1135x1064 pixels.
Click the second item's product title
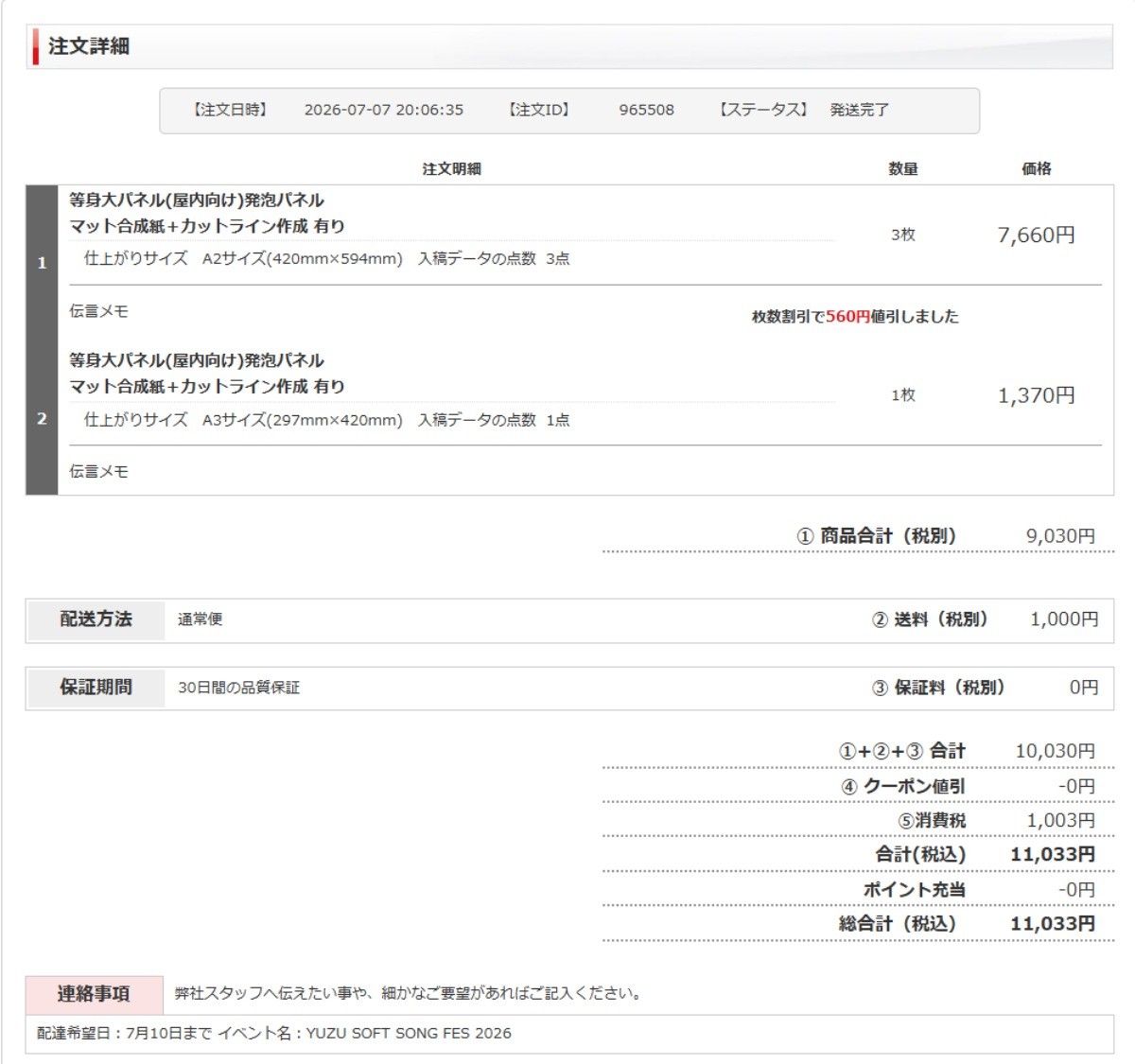[207, 374]
